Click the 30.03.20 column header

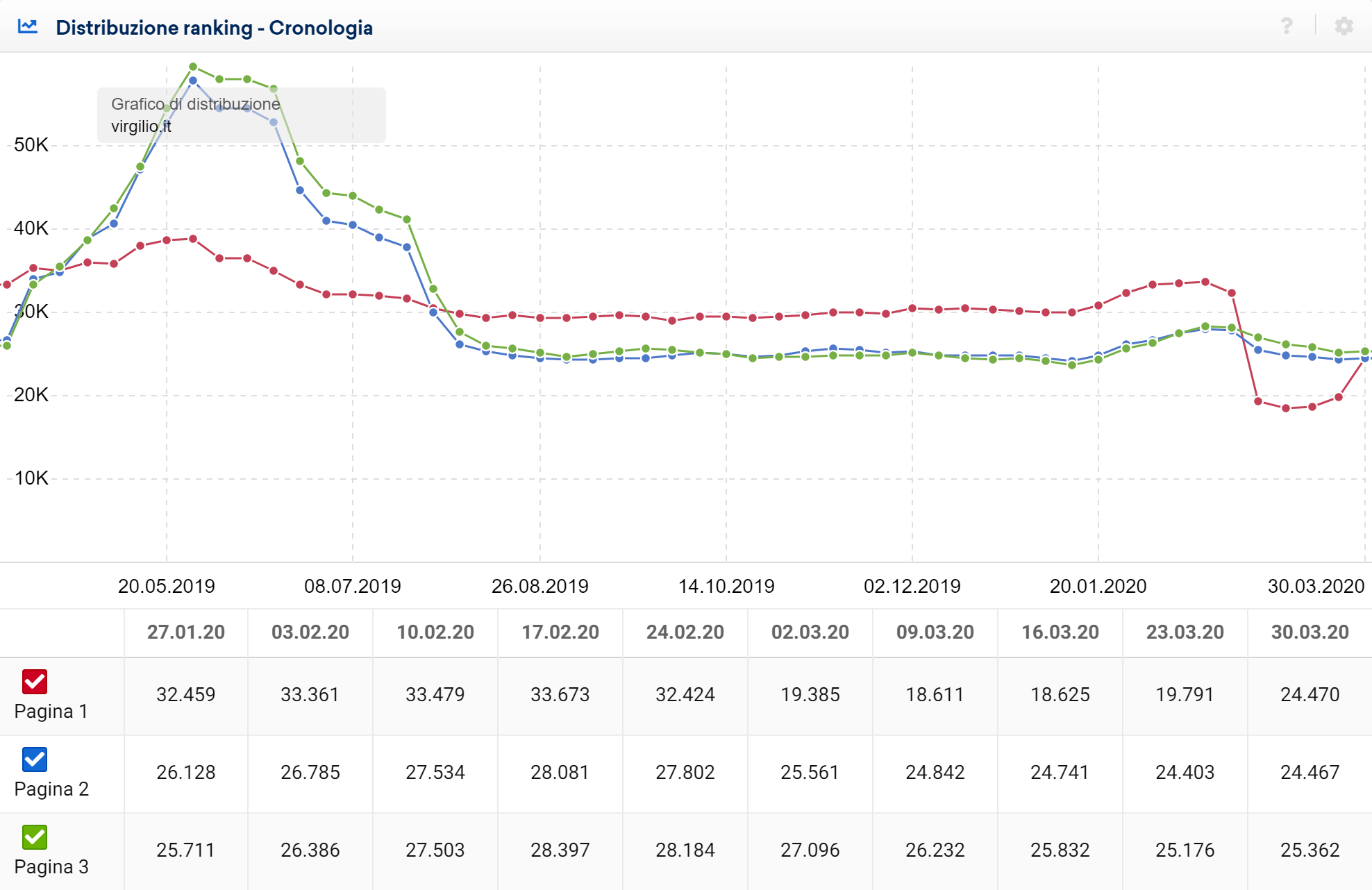coord(1310,632)
